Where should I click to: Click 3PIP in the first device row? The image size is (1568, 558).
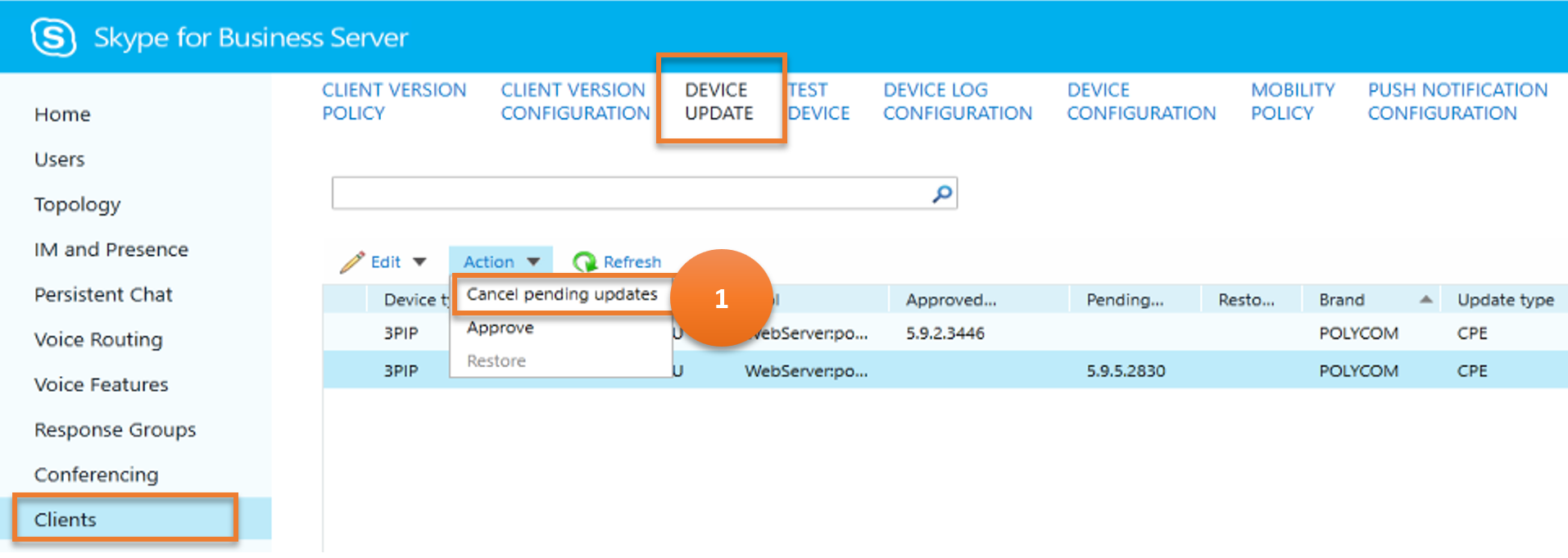click(x=401, y=333)
